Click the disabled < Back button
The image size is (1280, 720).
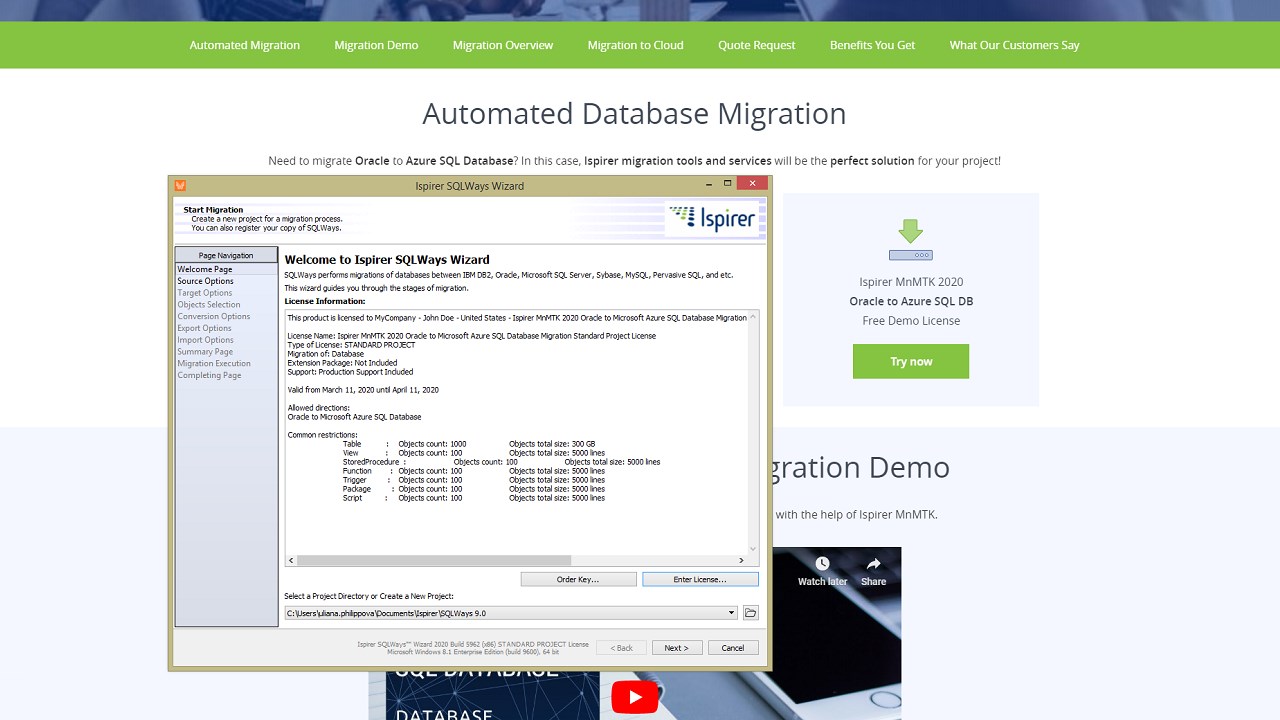click(622, 648)
